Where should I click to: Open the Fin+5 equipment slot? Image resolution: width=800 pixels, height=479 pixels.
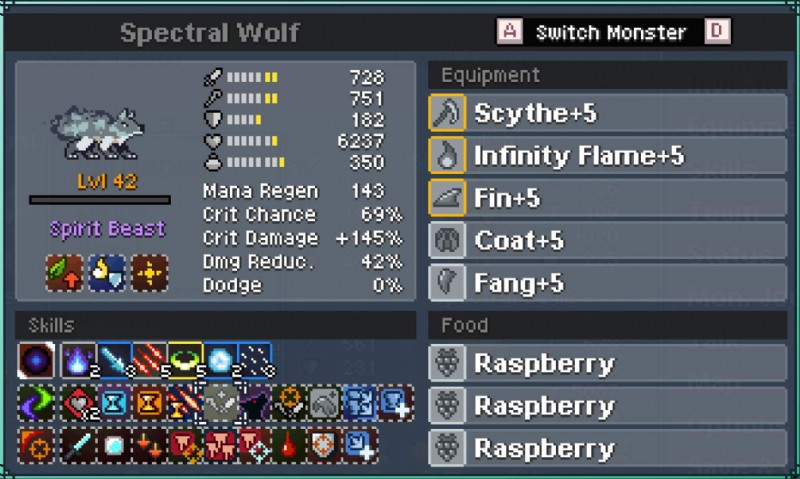(x=608, y=198)
